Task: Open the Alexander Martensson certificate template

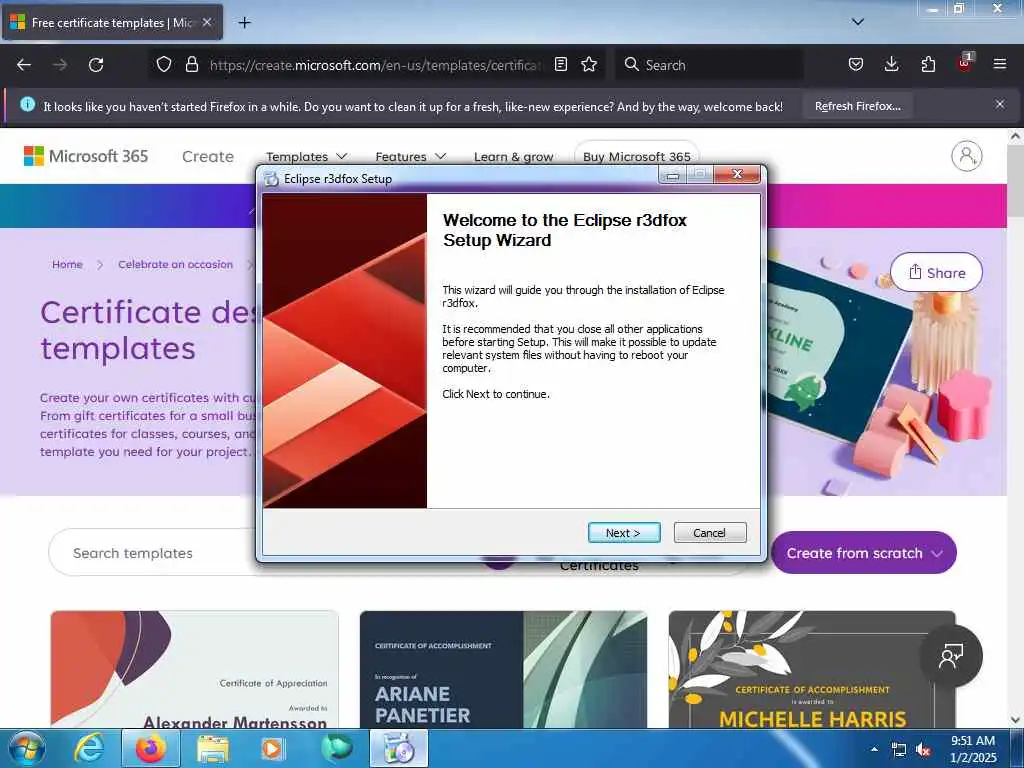Action: click(x=195, y=669)
